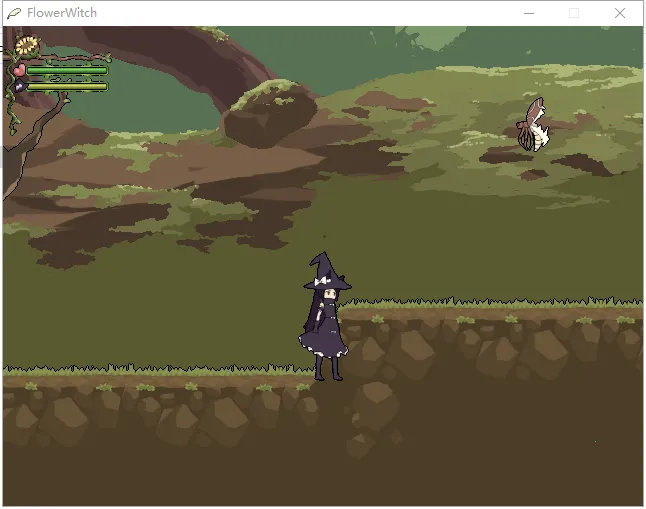The width and height of the screenshot is (646, 509).
Task: Click the large rock below the witch's feet
Action: pos(374,403)
